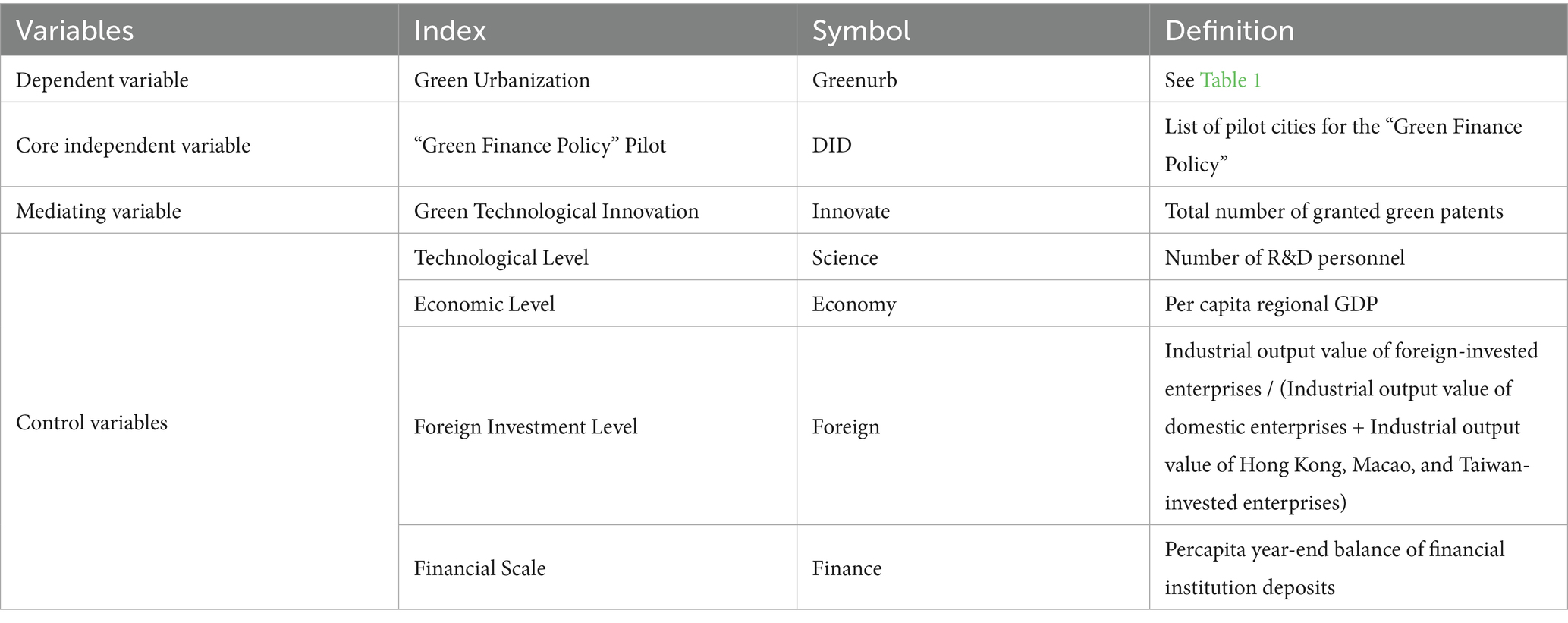Click the Innovate symbol cell

(850, 211)
